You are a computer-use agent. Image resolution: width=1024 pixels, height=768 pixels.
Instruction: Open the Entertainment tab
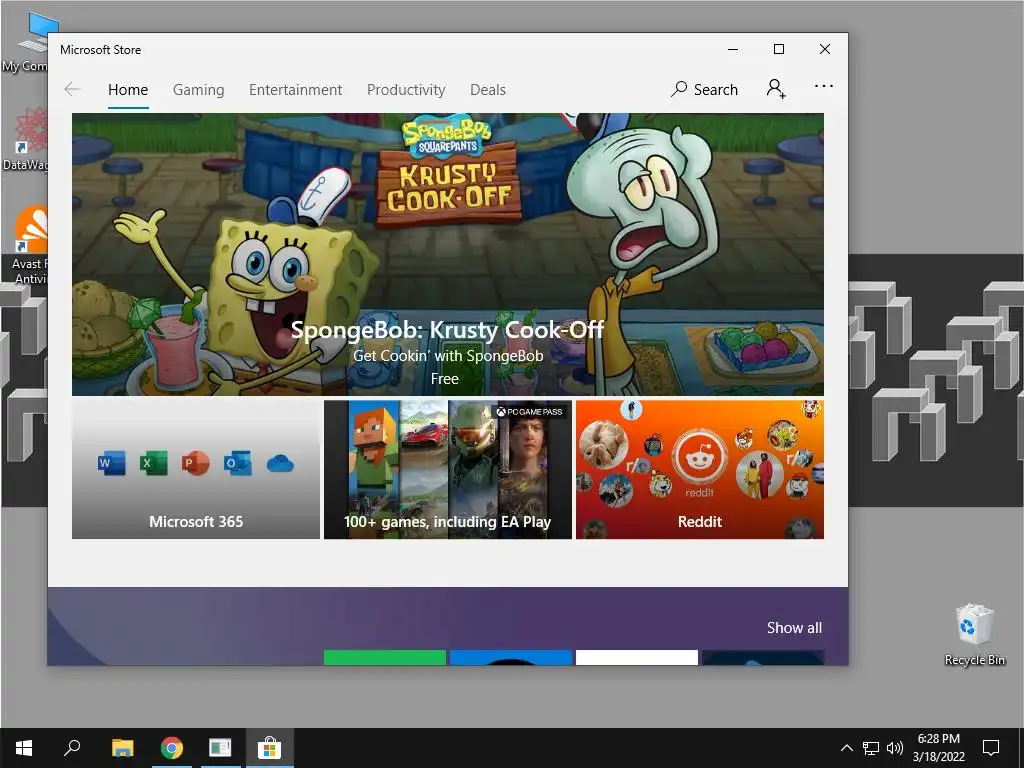[295, 89]
